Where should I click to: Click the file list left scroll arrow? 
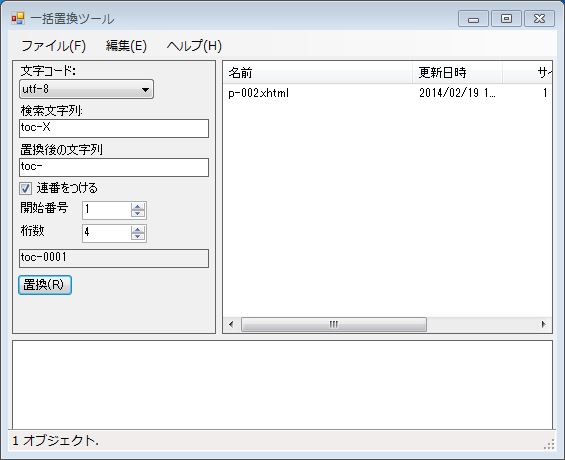[x=231, y=324]
